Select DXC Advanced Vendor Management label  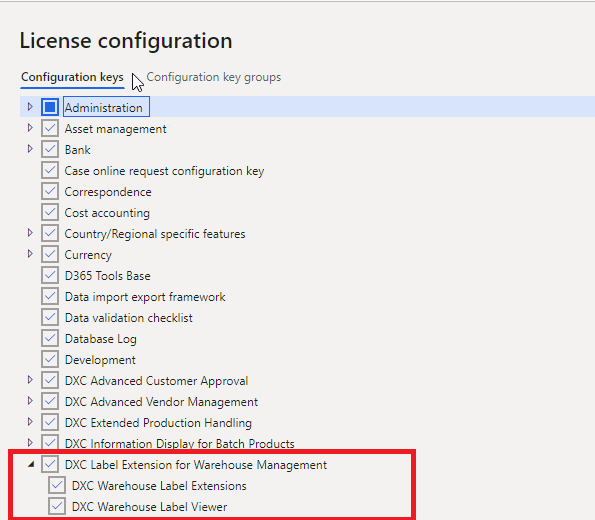click(x=161, y=402)
